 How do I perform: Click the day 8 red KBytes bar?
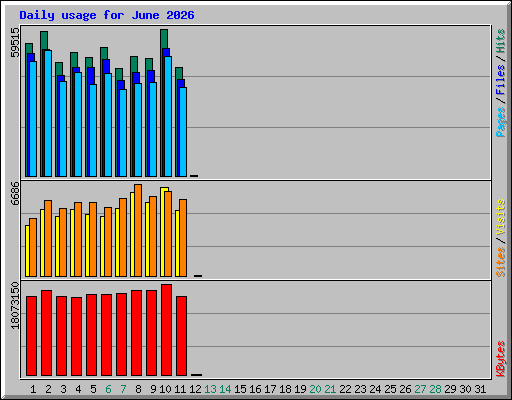(x=136, y=333)
